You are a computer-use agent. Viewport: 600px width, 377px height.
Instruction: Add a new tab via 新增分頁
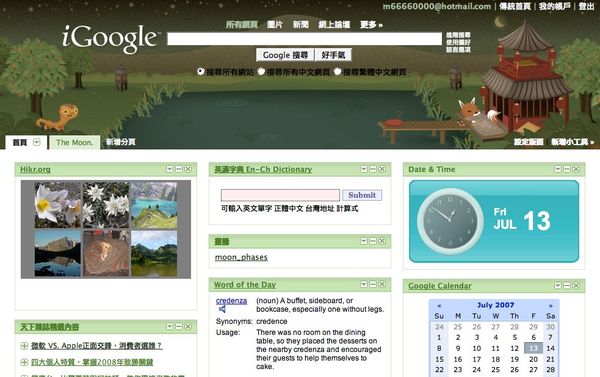click(121, 142)
